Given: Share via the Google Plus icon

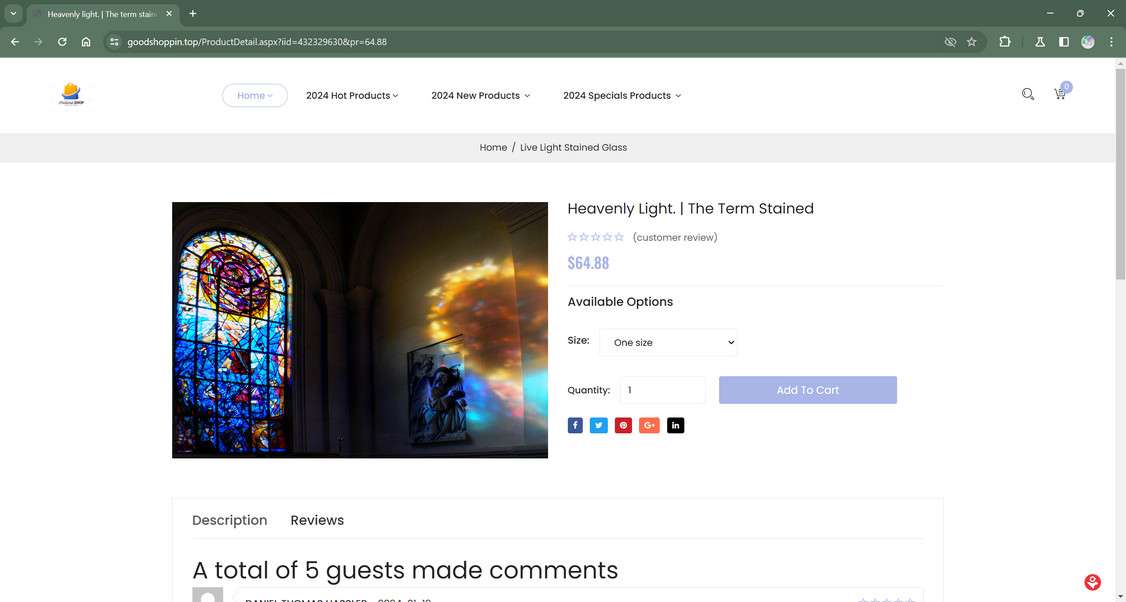Looking at the screenshot, I should 649,425.
